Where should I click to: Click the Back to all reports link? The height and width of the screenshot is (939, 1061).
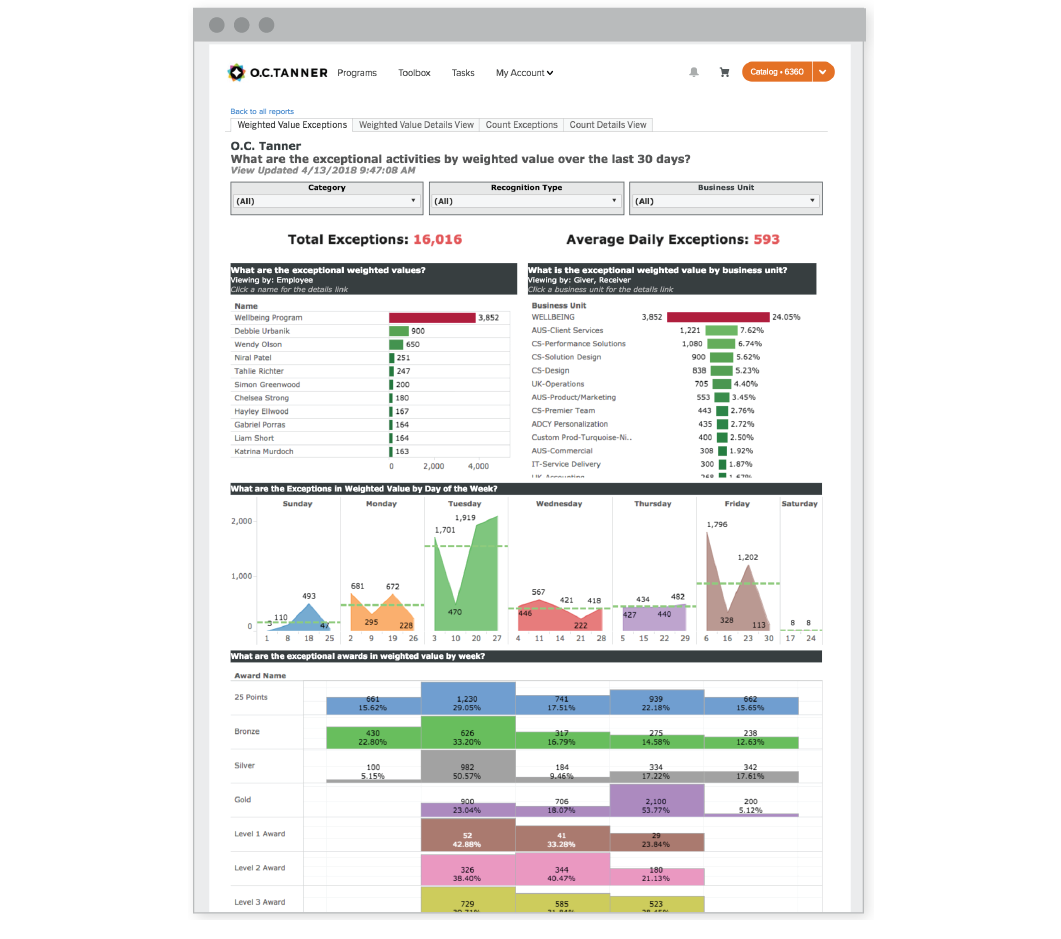(x=262, y=111)
